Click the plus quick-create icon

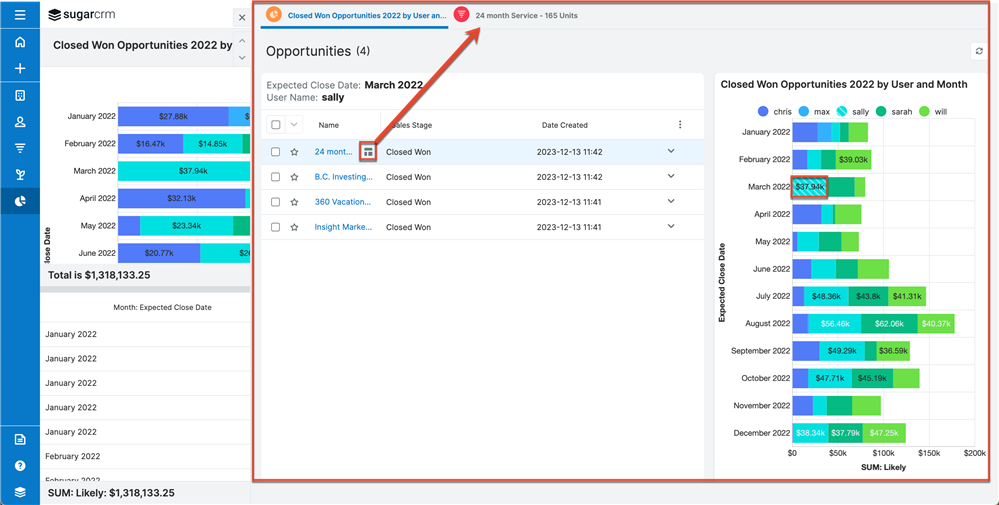[x=20, y=69]
